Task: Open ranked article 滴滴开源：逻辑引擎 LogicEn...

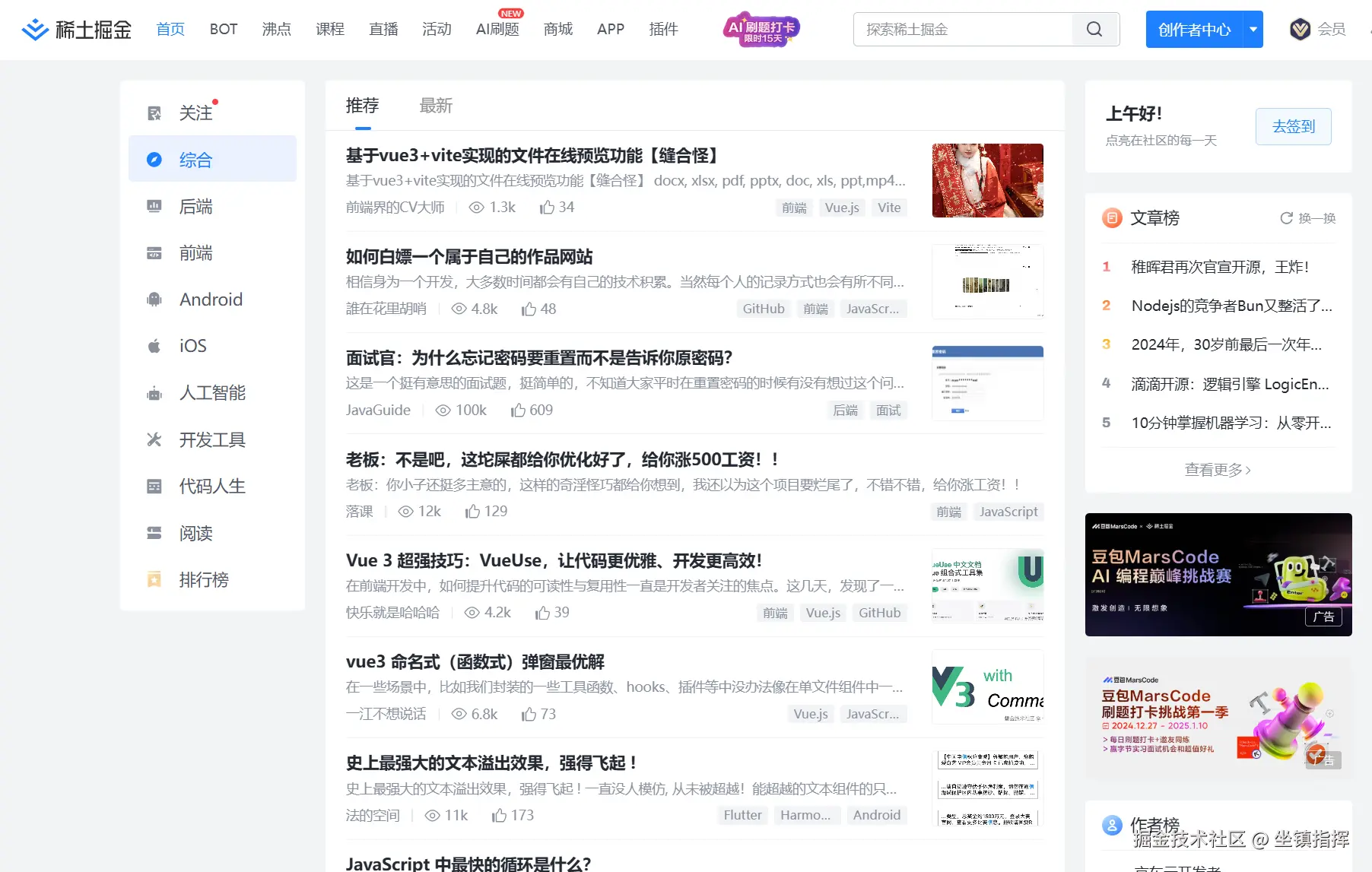Action: 1231,384
